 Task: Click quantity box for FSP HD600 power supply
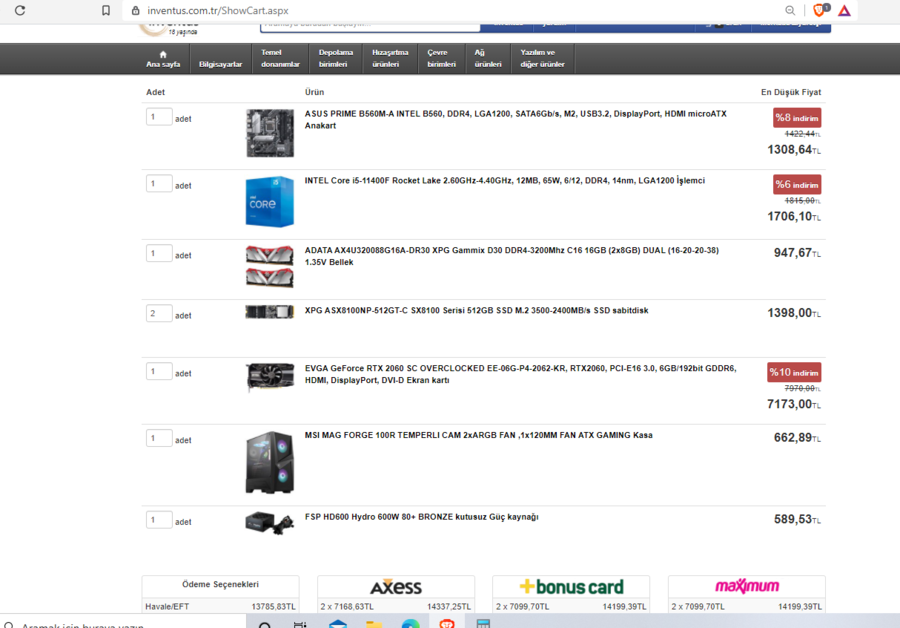159,520
